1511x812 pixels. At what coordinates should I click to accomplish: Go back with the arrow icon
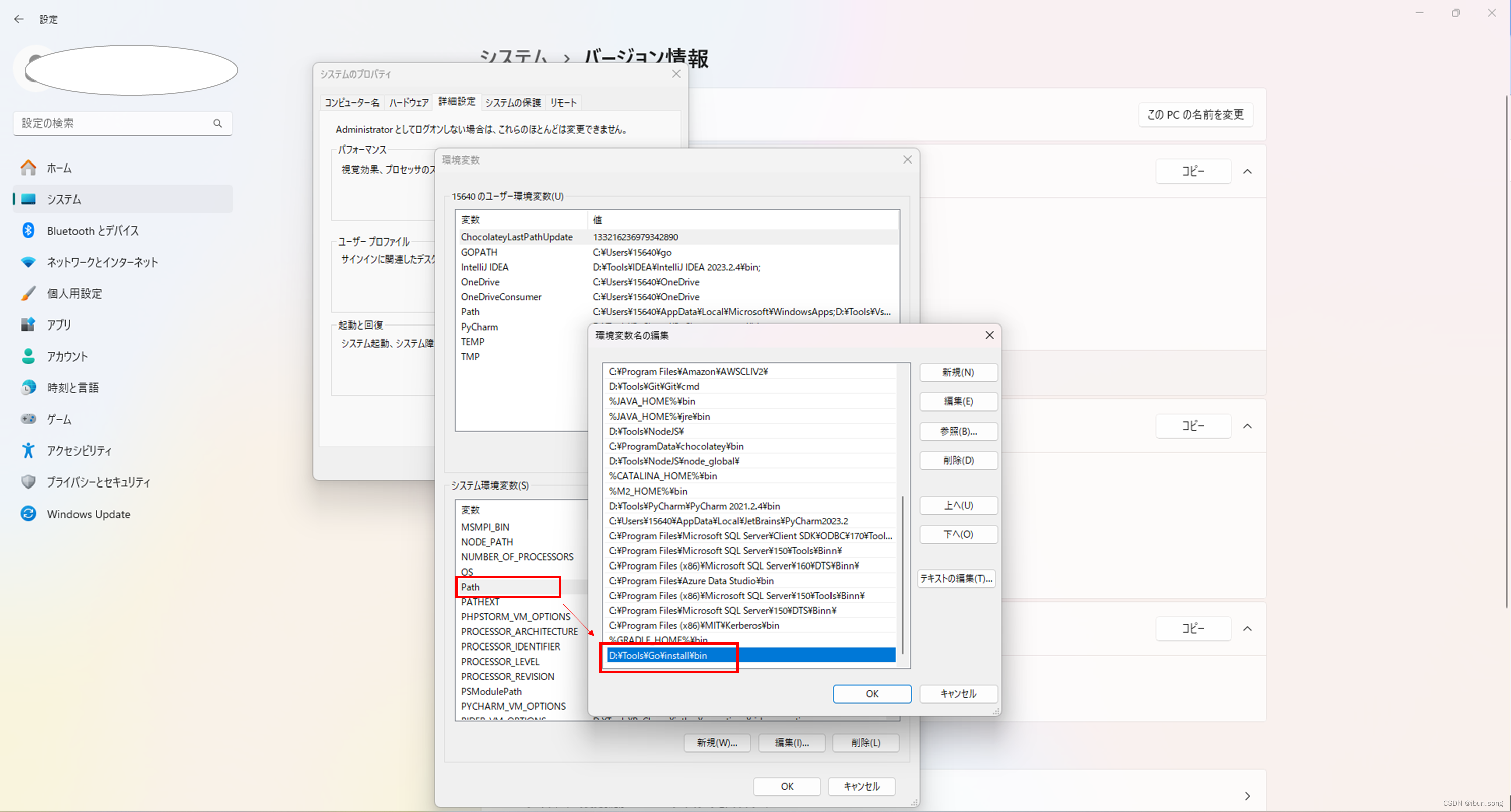pos(19,19)
